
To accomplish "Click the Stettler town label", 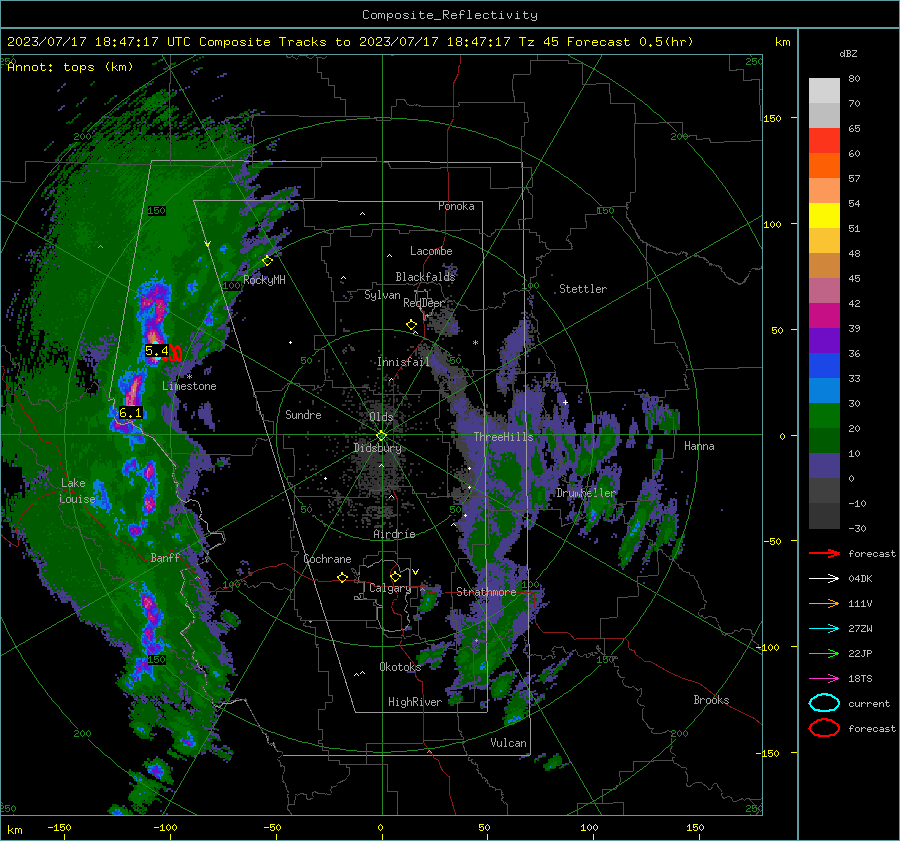I will click(583, 289).
